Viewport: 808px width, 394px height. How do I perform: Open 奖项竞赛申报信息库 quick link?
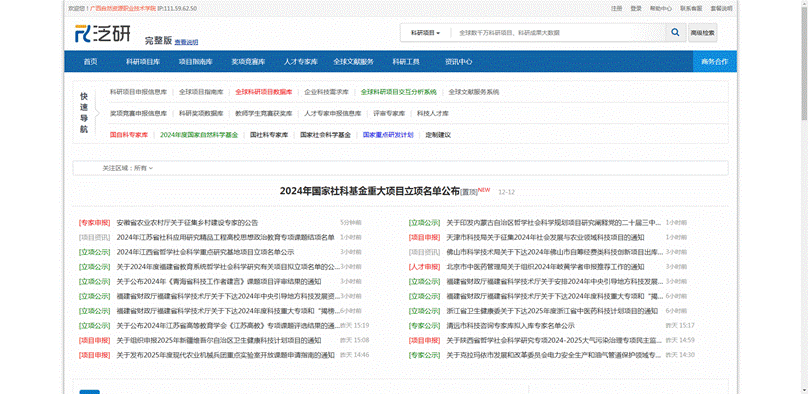pos(138,113)
